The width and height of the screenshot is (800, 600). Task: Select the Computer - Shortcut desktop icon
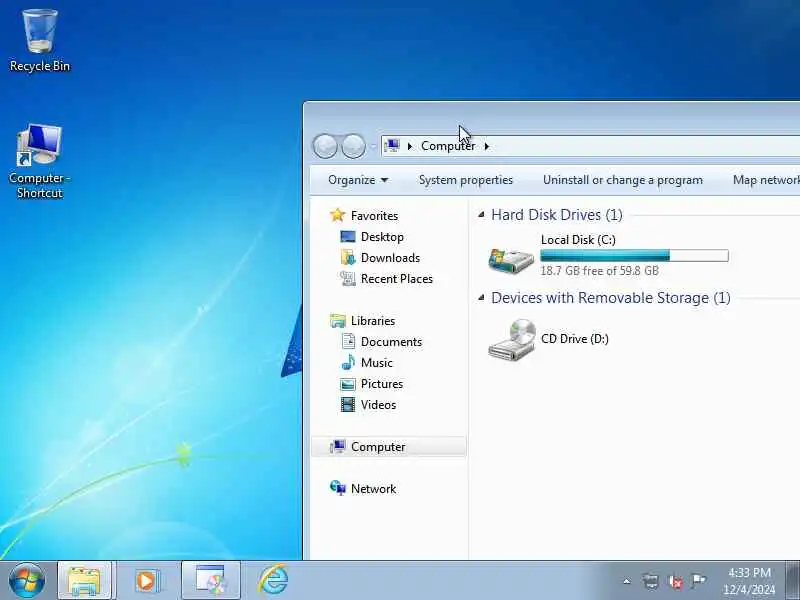[39, 161]
